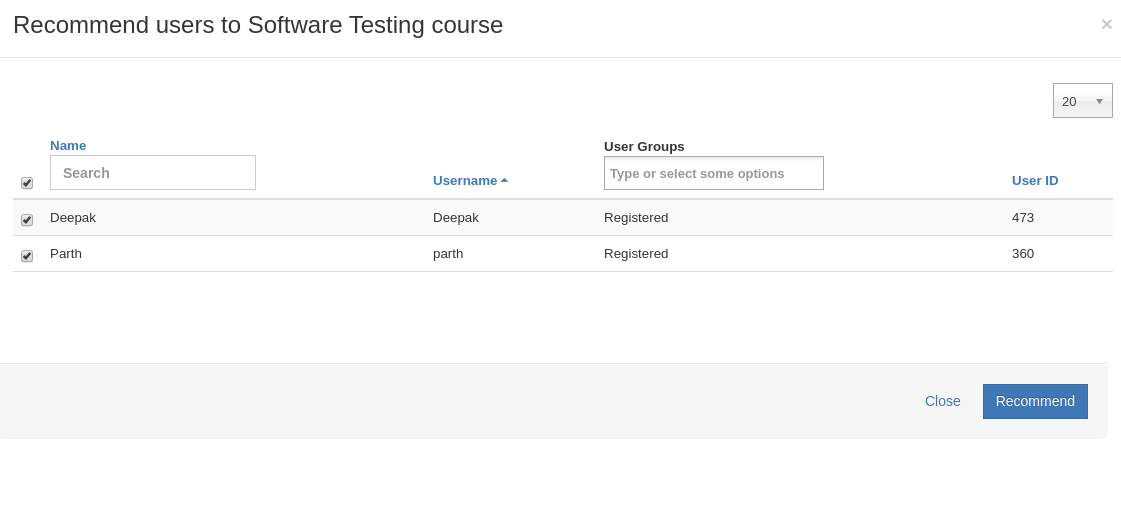Click the Close link in the footer
This screenshot has width=1121, height=511.
tap(942, 401)
